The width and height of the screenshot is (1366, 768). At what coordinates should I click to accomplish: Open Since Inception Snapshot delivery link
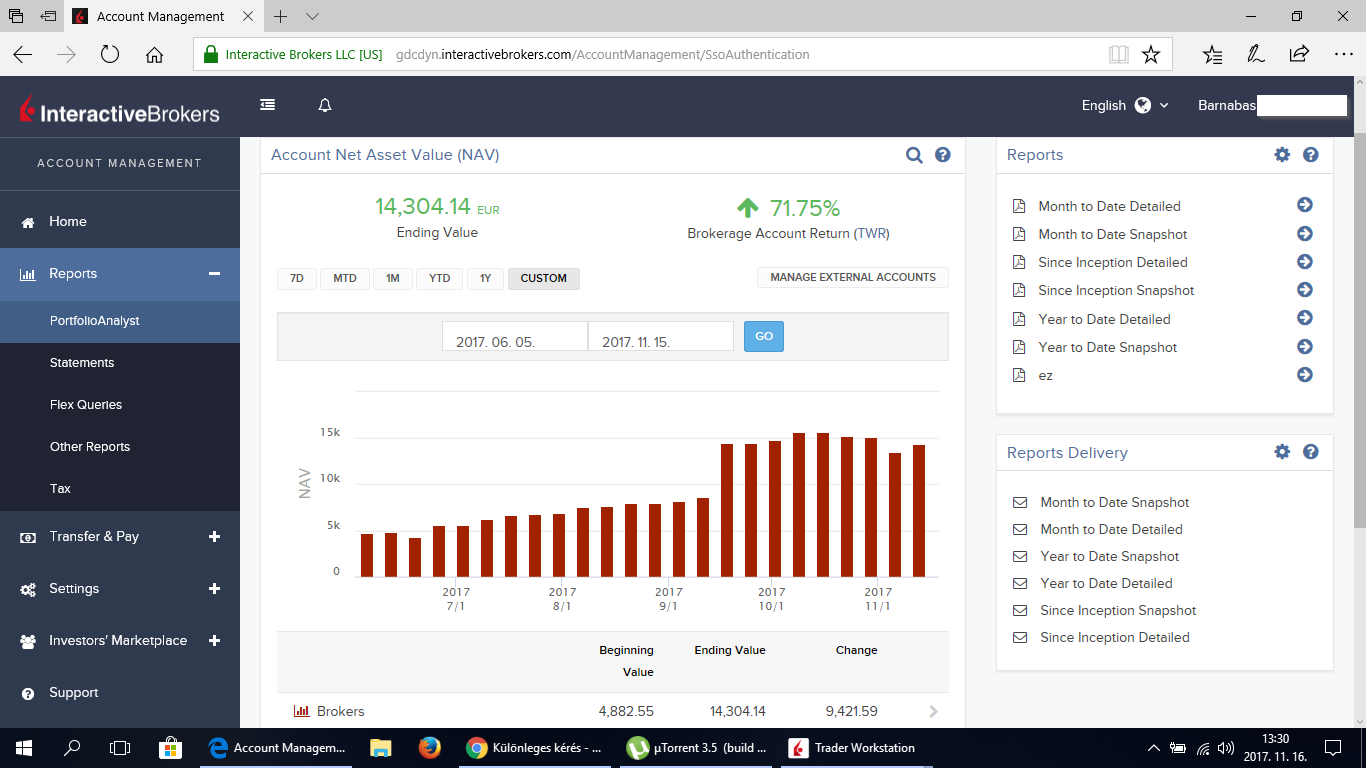[1118, 610]
